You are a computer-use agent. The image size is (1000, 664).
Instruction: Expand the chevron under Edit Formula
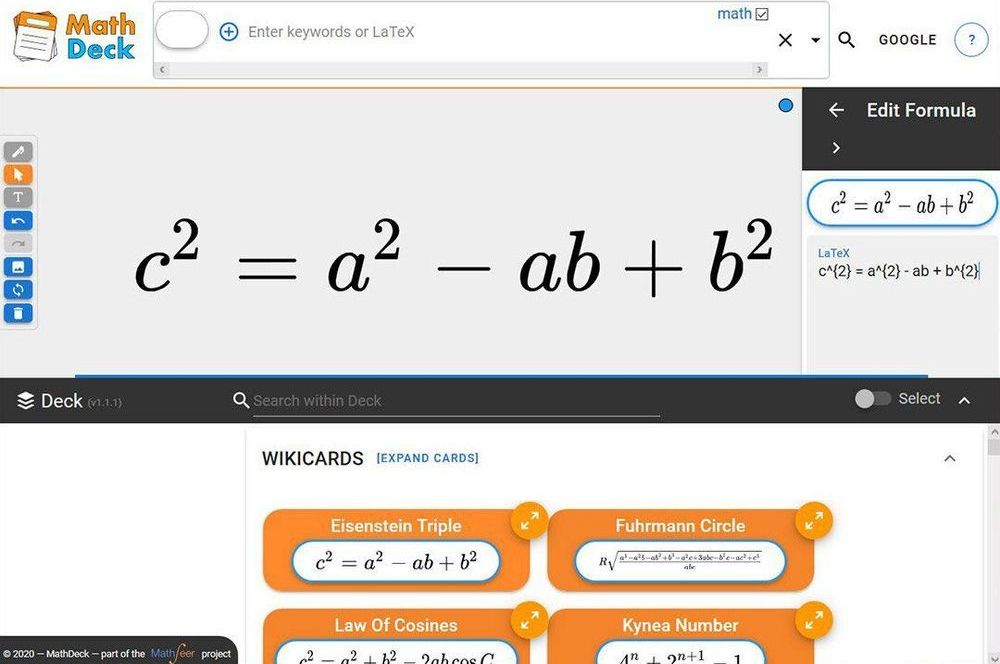point(836,148)
